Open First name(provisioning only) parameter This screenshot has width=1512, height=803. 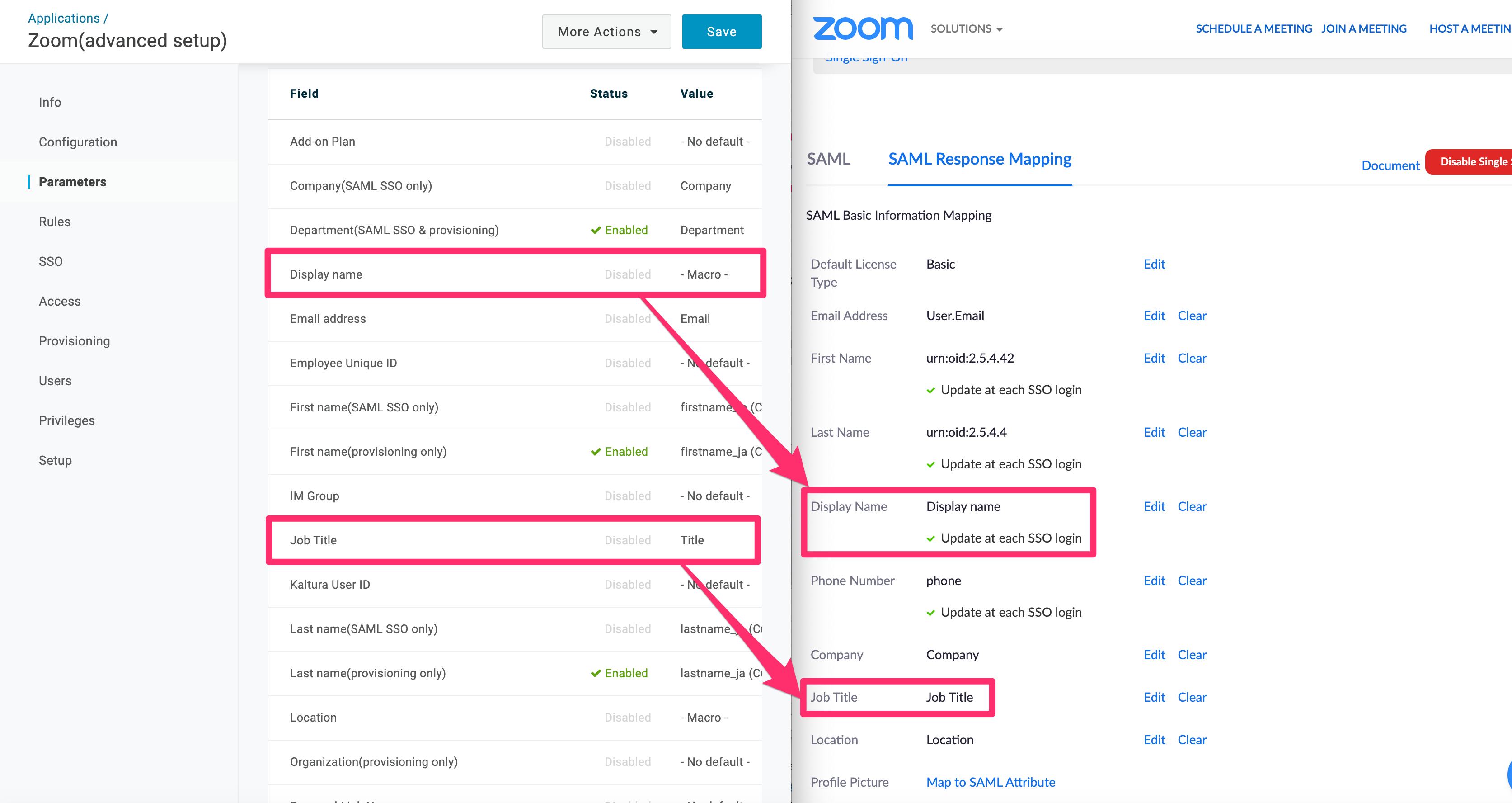tap(515, 452)
